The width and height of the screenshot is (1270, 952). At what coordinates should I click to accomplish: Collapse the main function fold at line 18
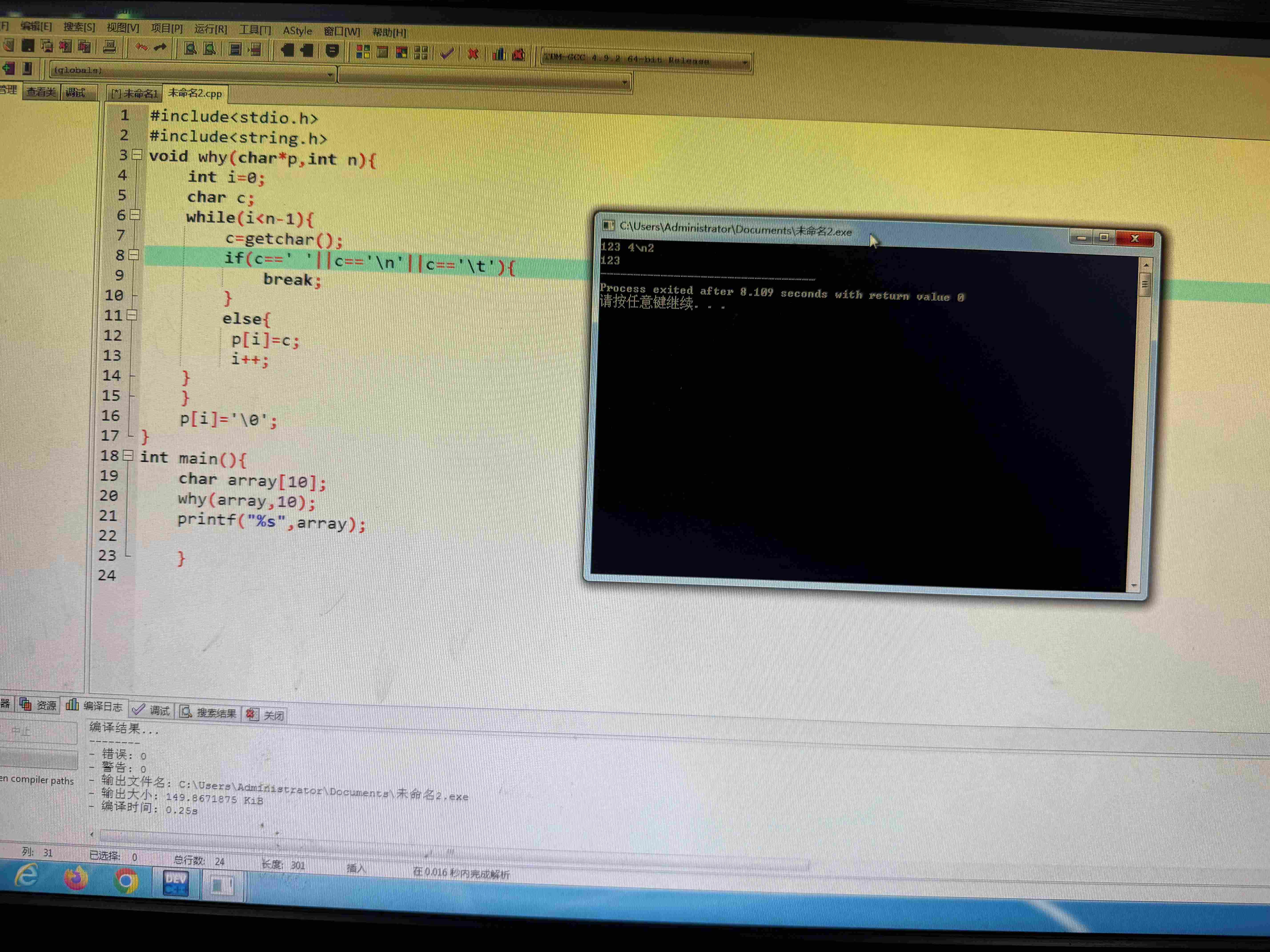click(x=129, y=456)
